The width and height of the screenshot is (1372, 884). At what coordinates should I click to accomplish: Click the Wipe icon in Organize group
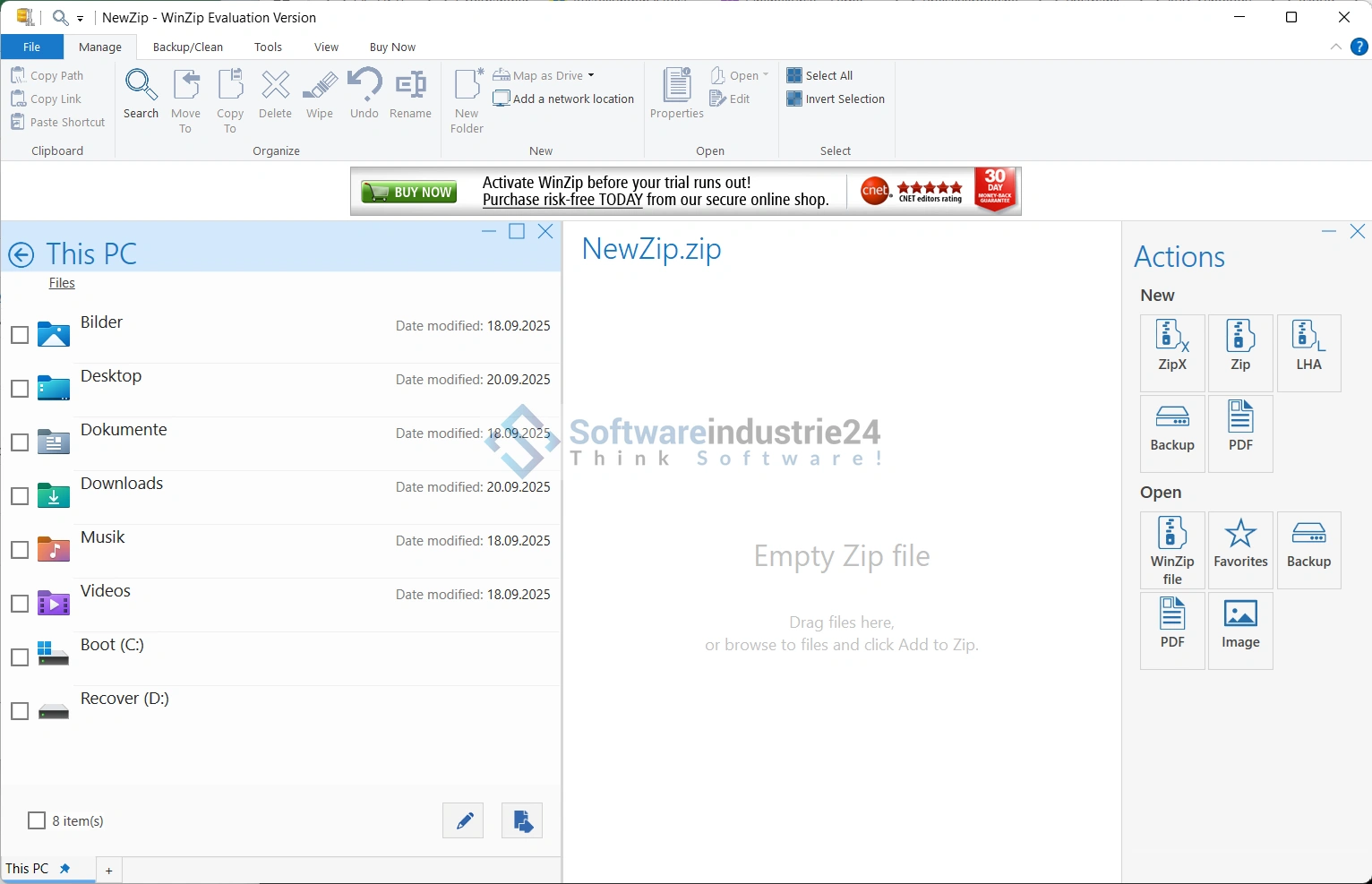point(320,94)
